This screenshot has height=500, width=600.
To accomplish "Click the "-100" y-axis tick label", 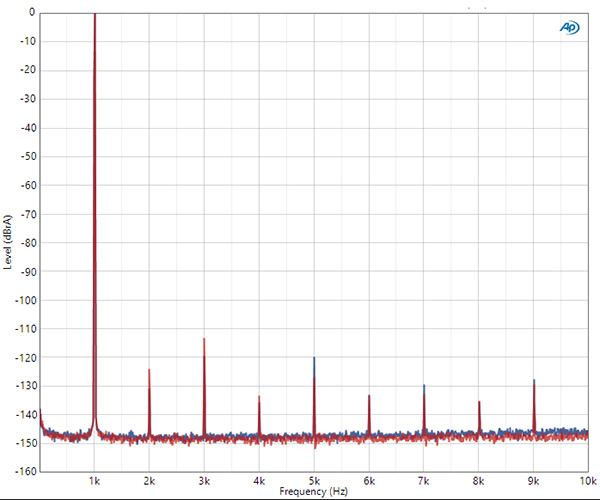I will point(25,299).
